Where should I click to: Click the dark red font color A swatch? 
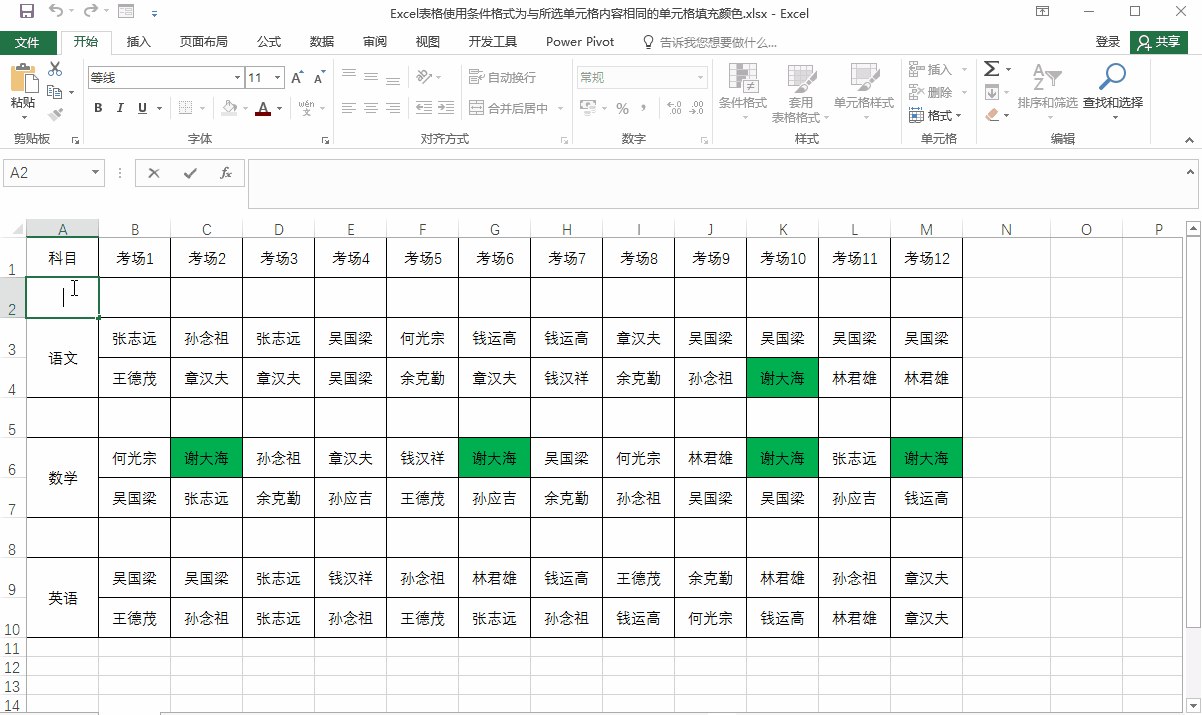pos(263,108)
